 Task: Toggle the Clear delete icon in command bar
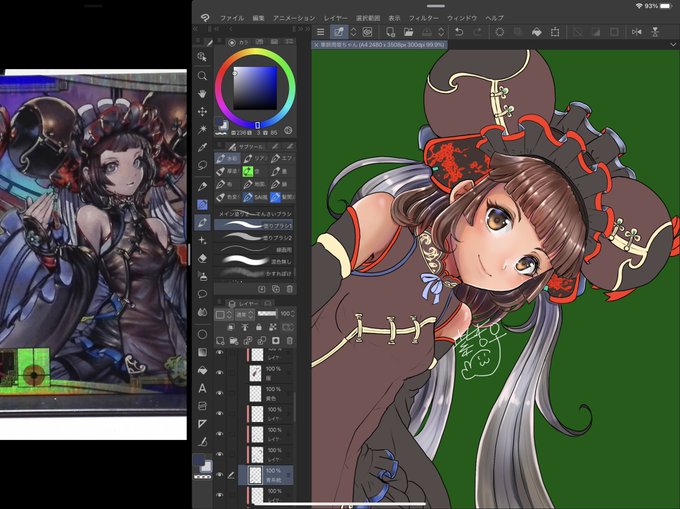tap(500, 32)
